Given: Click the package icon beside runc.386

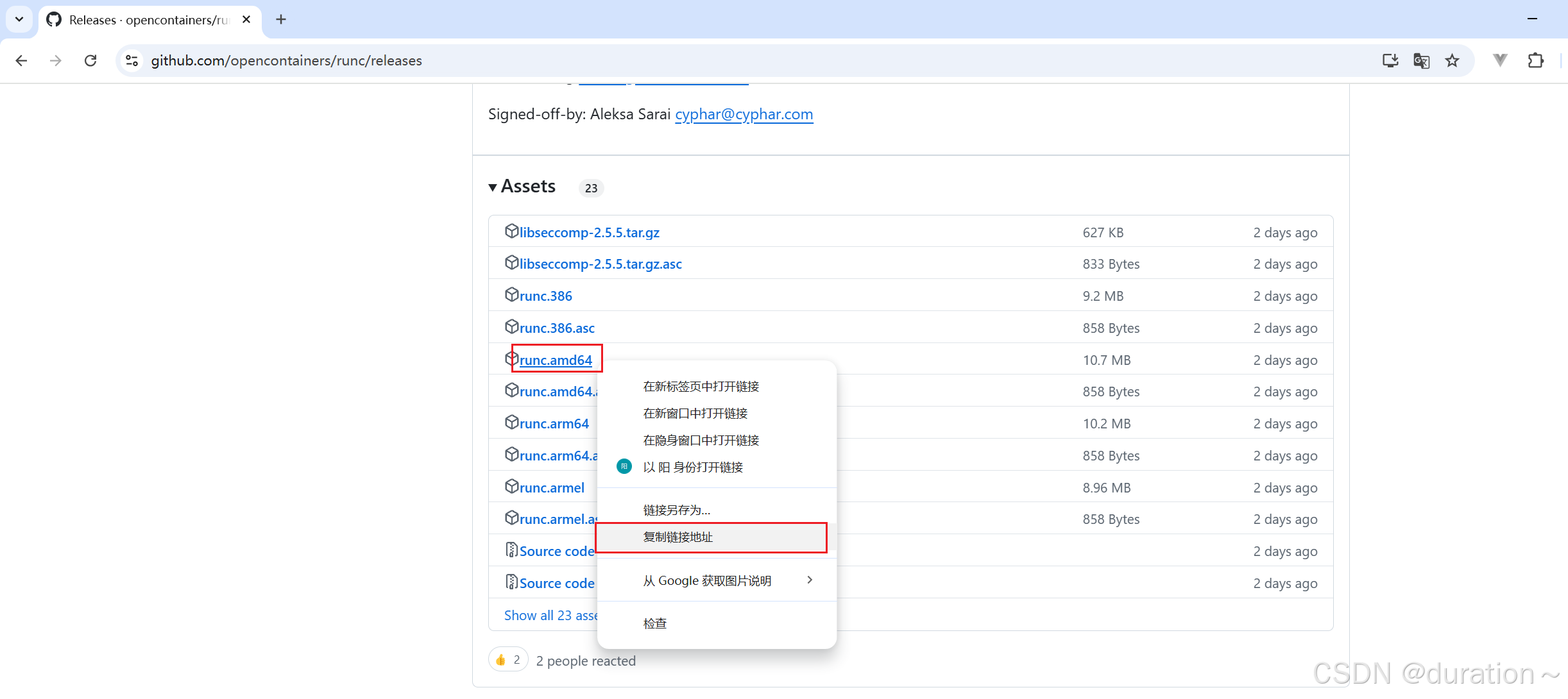Looking at the screenshot, I should 511,294.
